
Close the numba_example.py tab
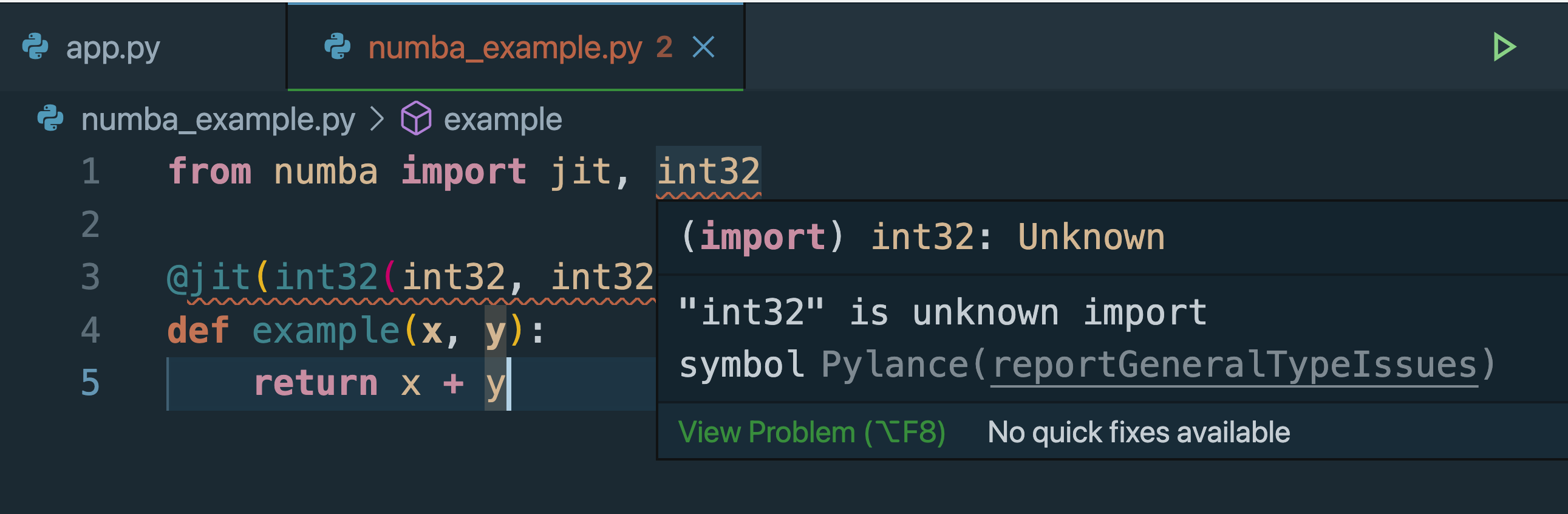click(x=704, y=47)
